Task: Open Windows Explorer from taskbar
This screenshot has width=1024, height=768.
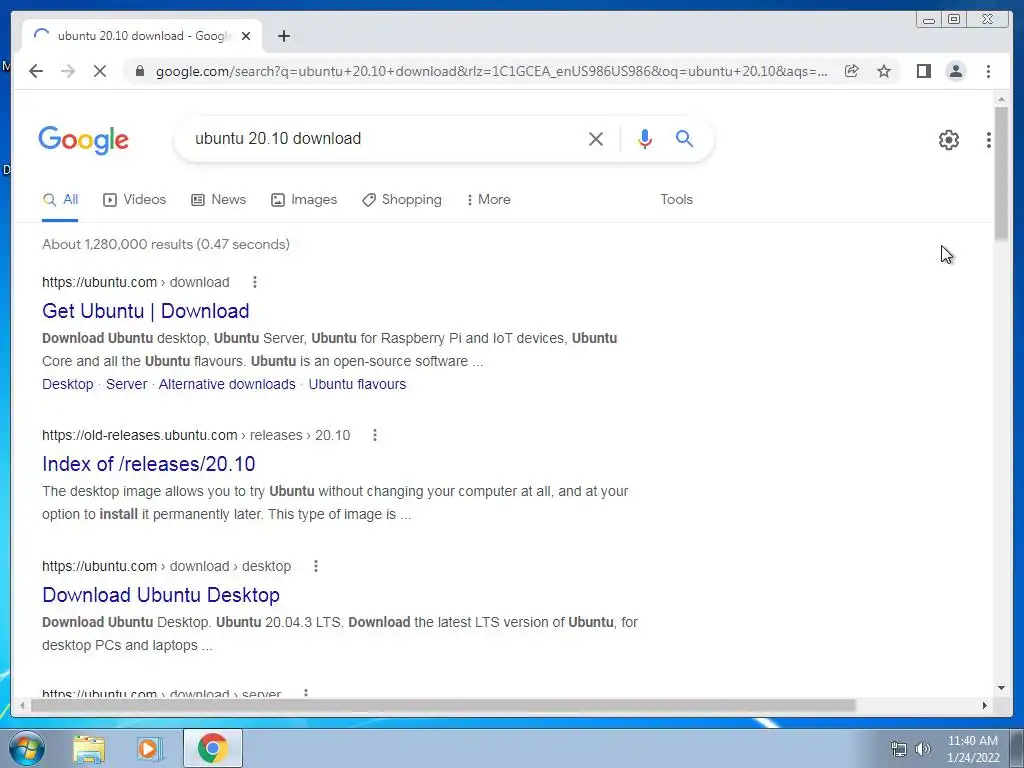Action: pos(89,748)
